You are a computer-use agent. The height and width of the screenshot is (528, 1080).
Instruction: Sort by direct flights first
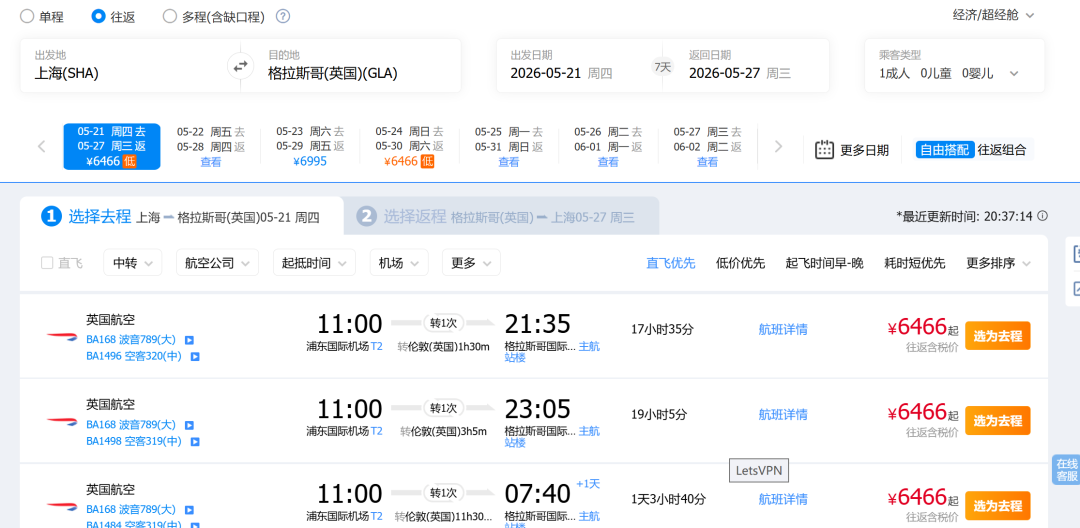pyautogui.click(x=670, y=263)
